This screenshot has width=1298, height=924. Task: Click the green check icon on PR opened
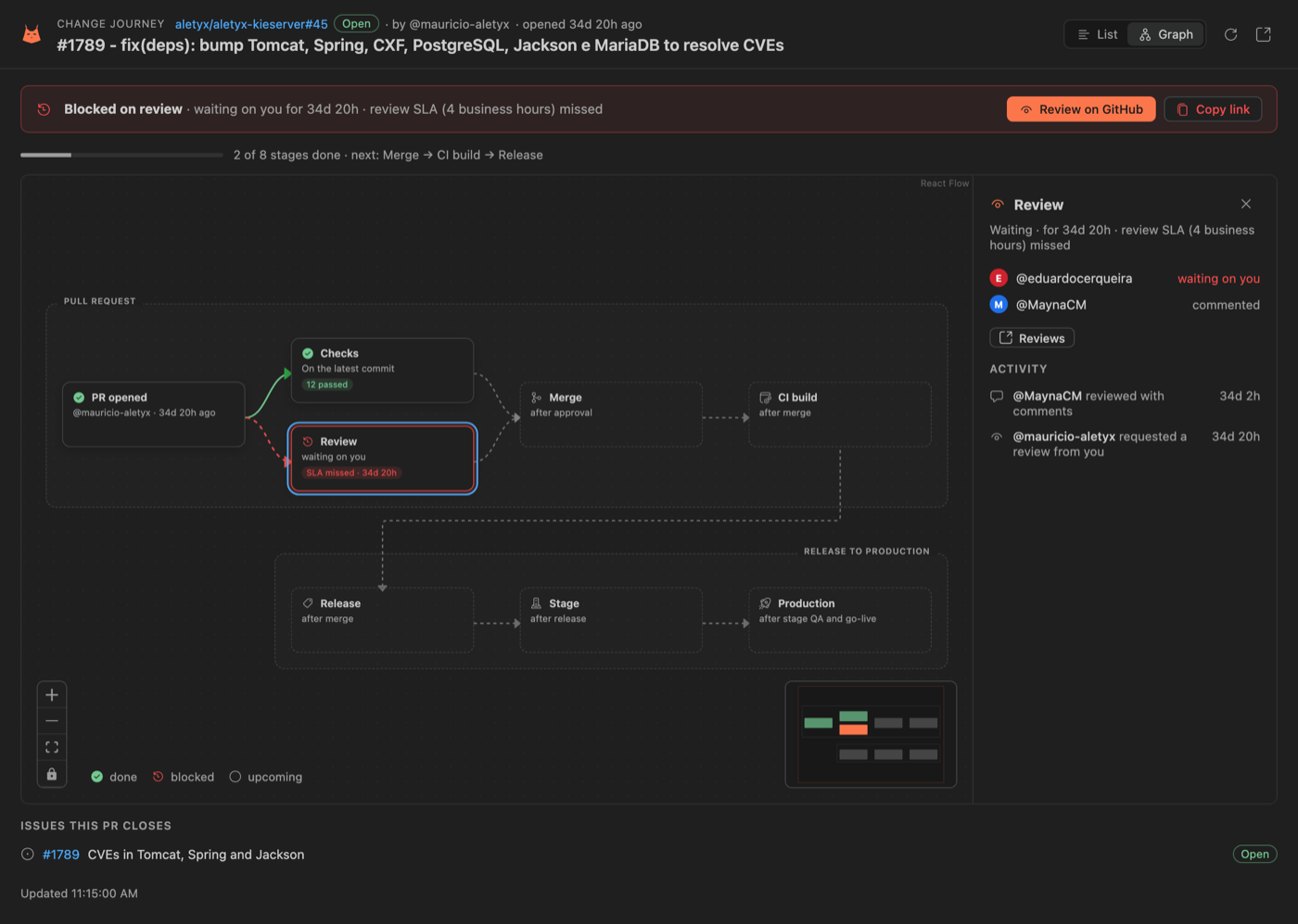(x=79, y=398)
